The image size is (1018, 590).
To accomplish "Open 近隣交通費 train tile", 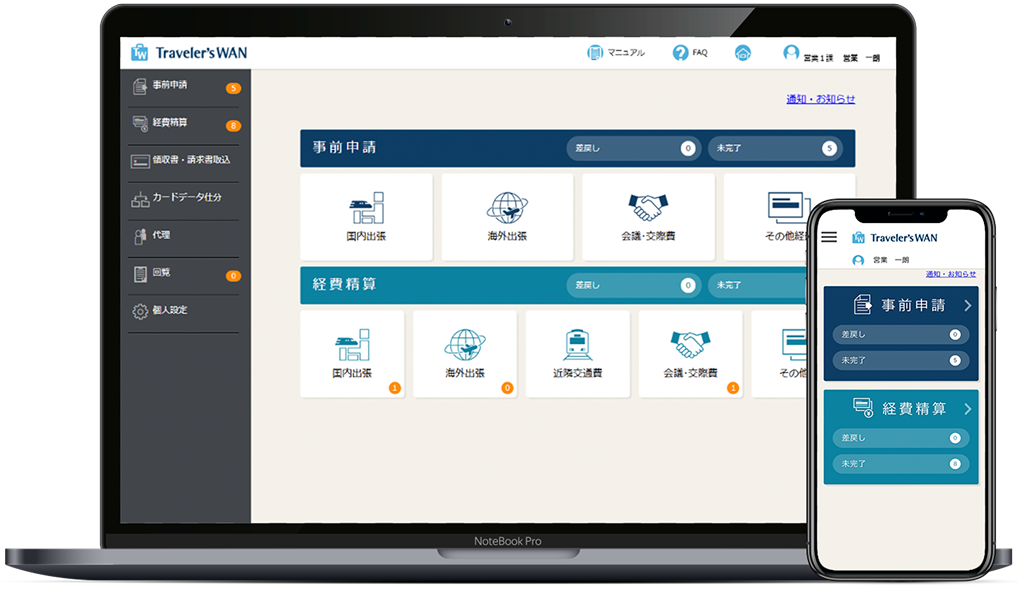I will [x=578, y=353].
